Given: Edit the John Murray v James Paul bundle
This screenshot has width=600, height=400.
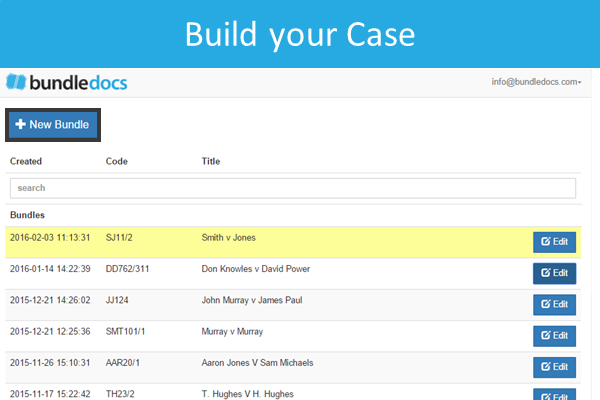Looking at the screenshot, I should (554, 305).
